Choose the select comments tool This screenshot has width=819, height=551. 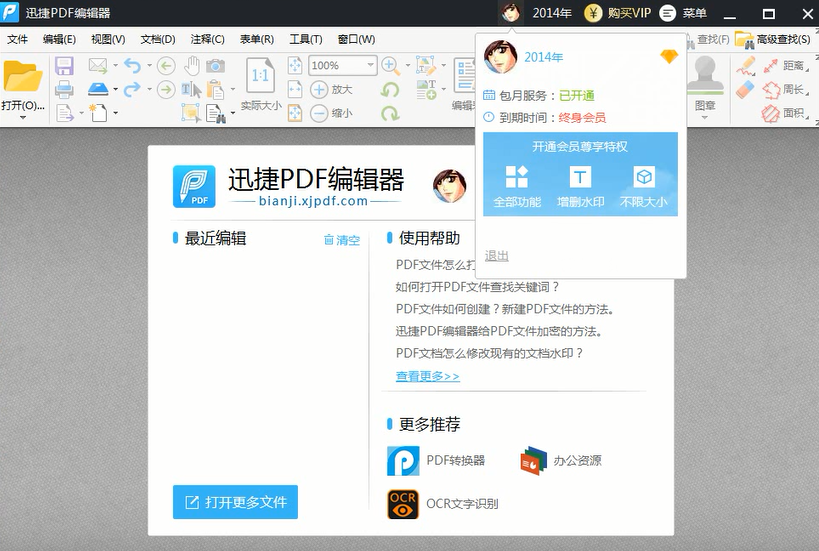(191, 113)
